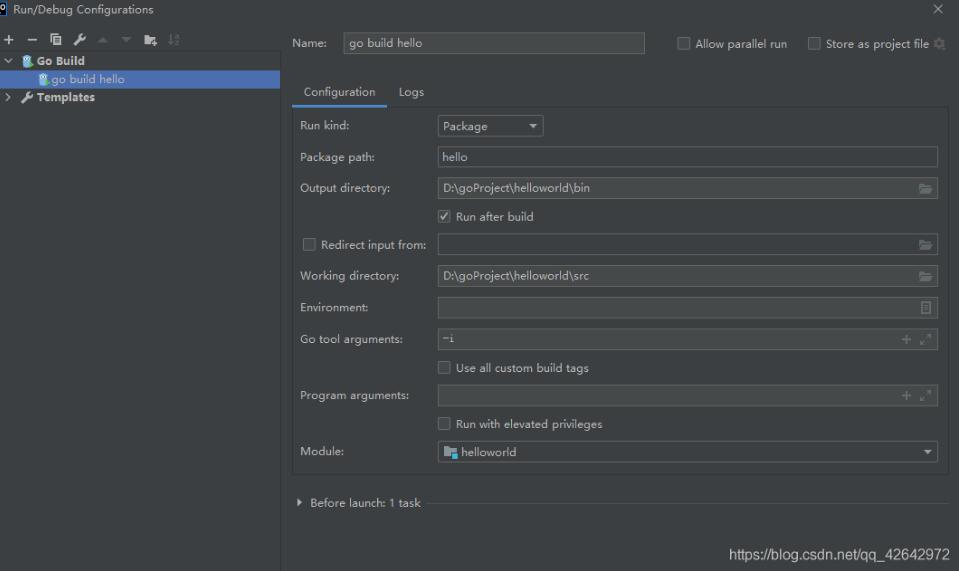The height and width of the screenshot is (571, 959).
Task: Uncheck the Run after build checkbox
Action: click(445, 216)
